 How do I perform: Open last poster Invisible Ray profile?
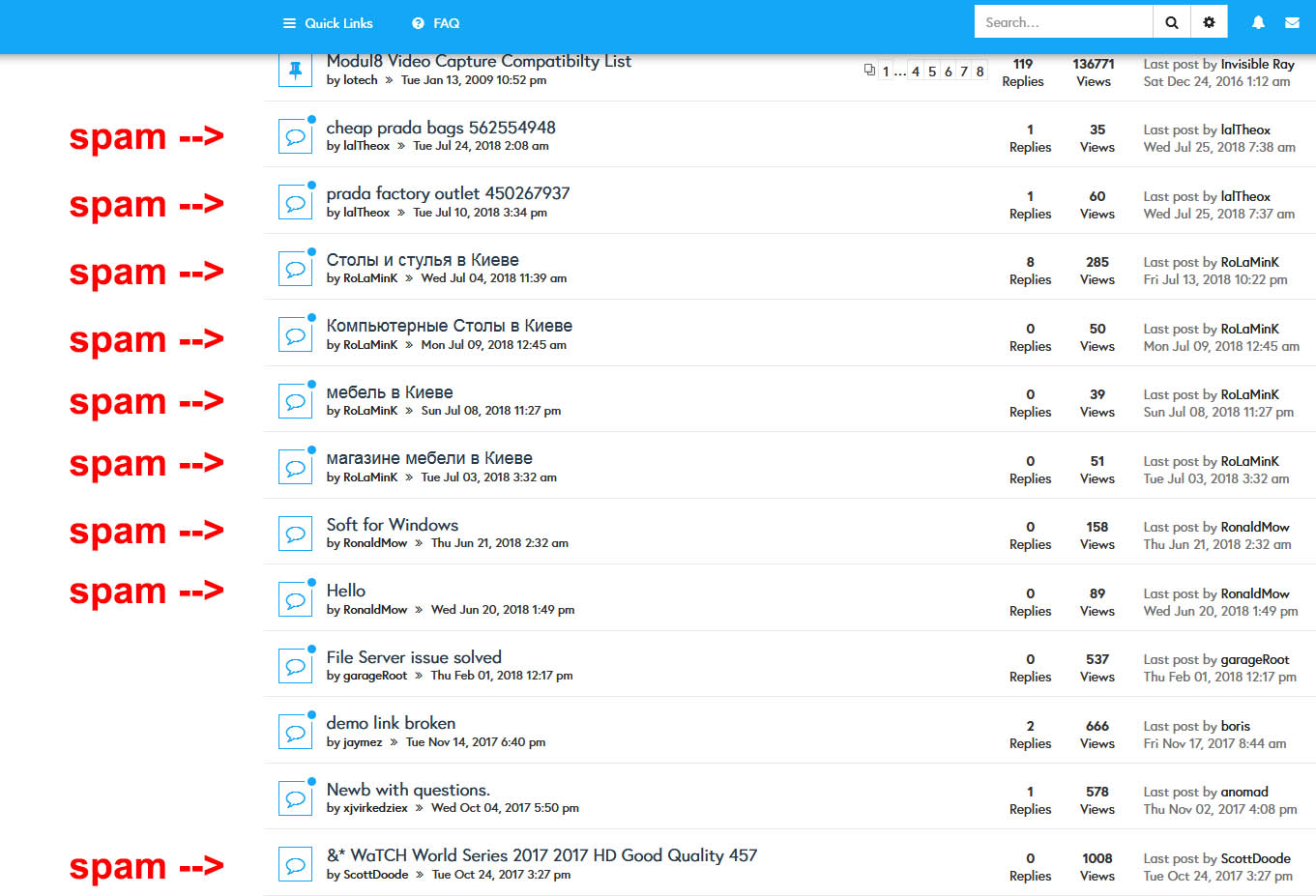1257,64
